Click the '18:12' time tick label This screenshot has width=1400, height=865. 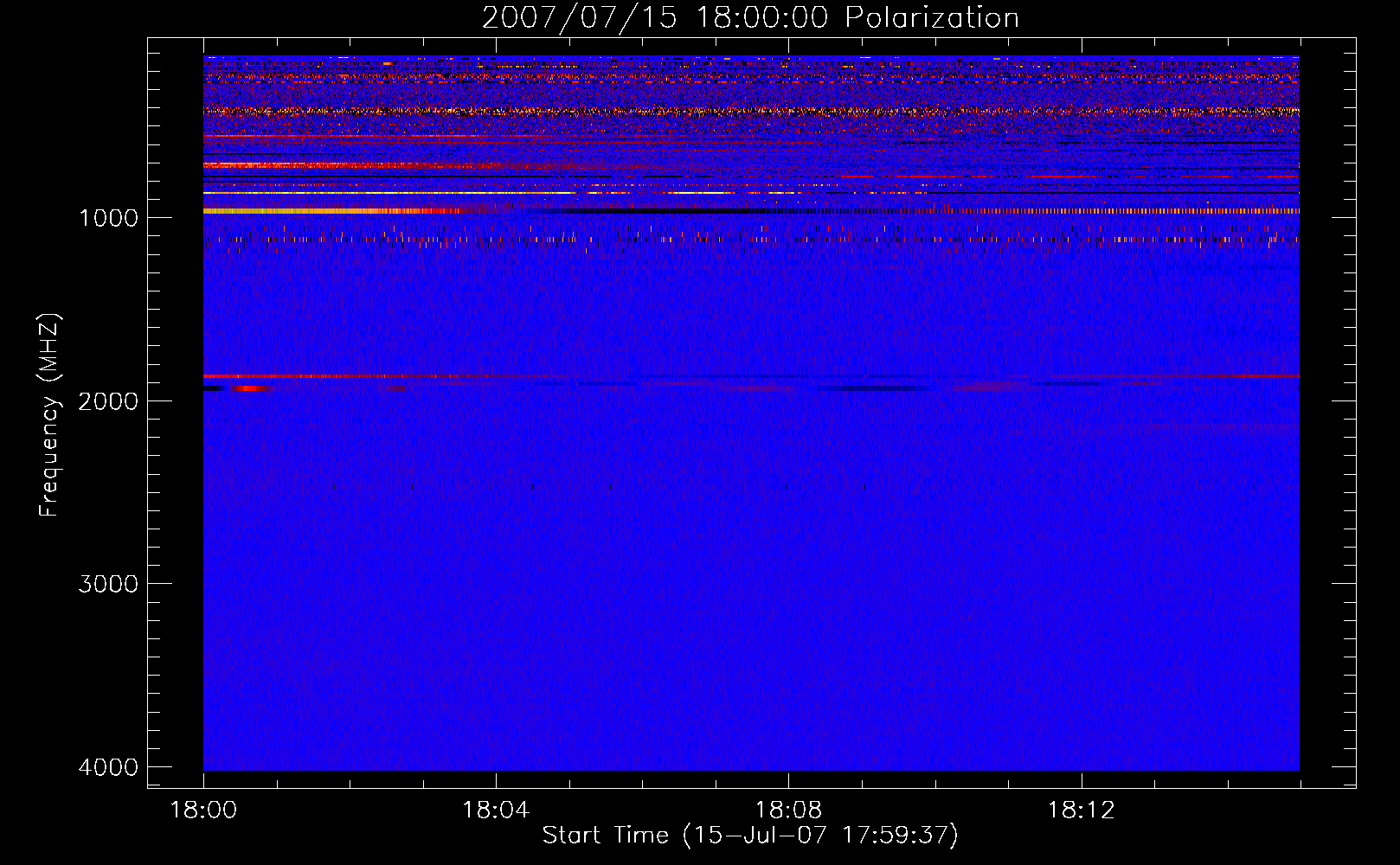coord(1081,811)
